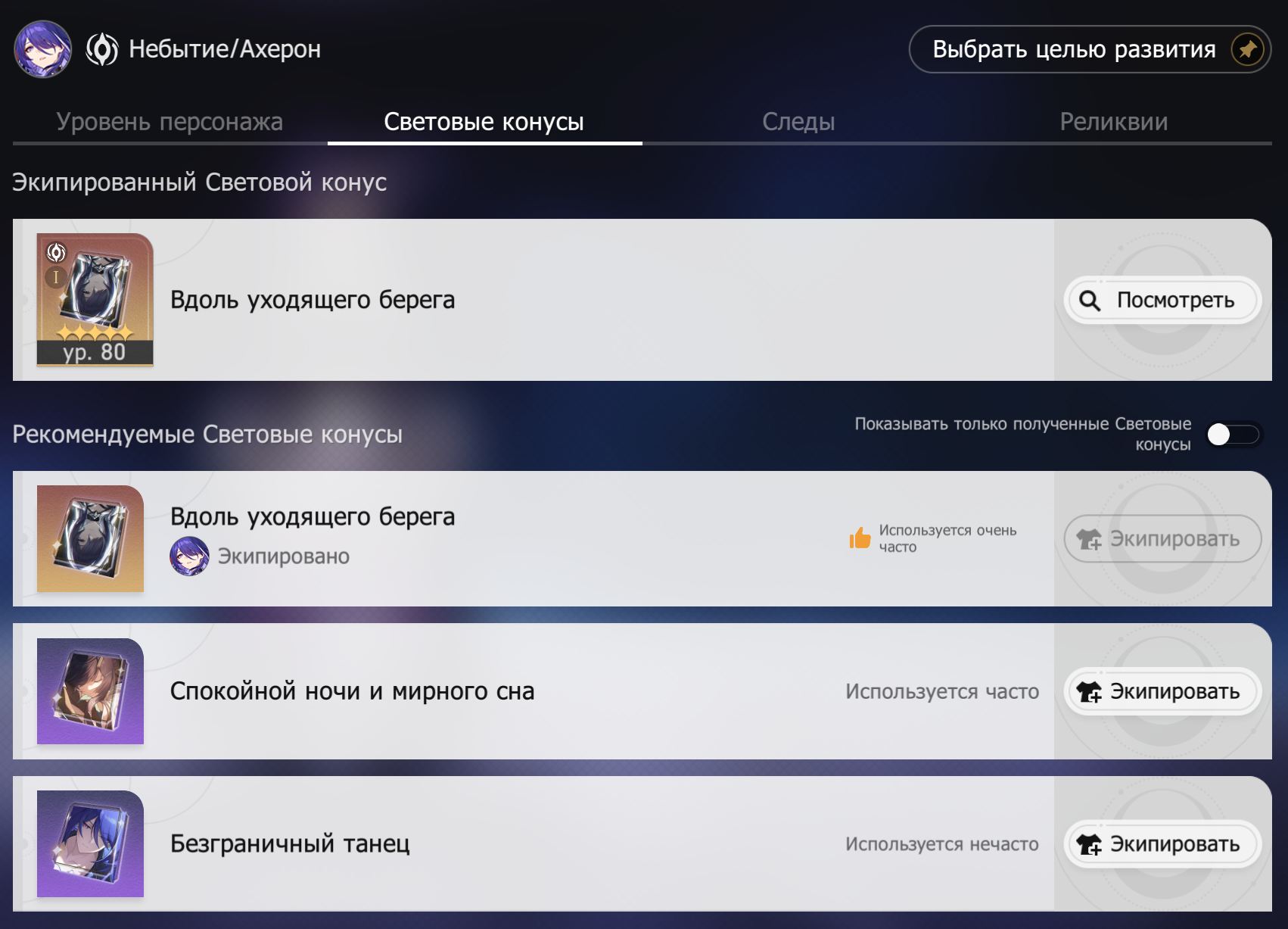This screenshot has height=929, width=1288.
Task: Click the Nihility path icon beside Ахерон
Action: click(x=102, y=49)
